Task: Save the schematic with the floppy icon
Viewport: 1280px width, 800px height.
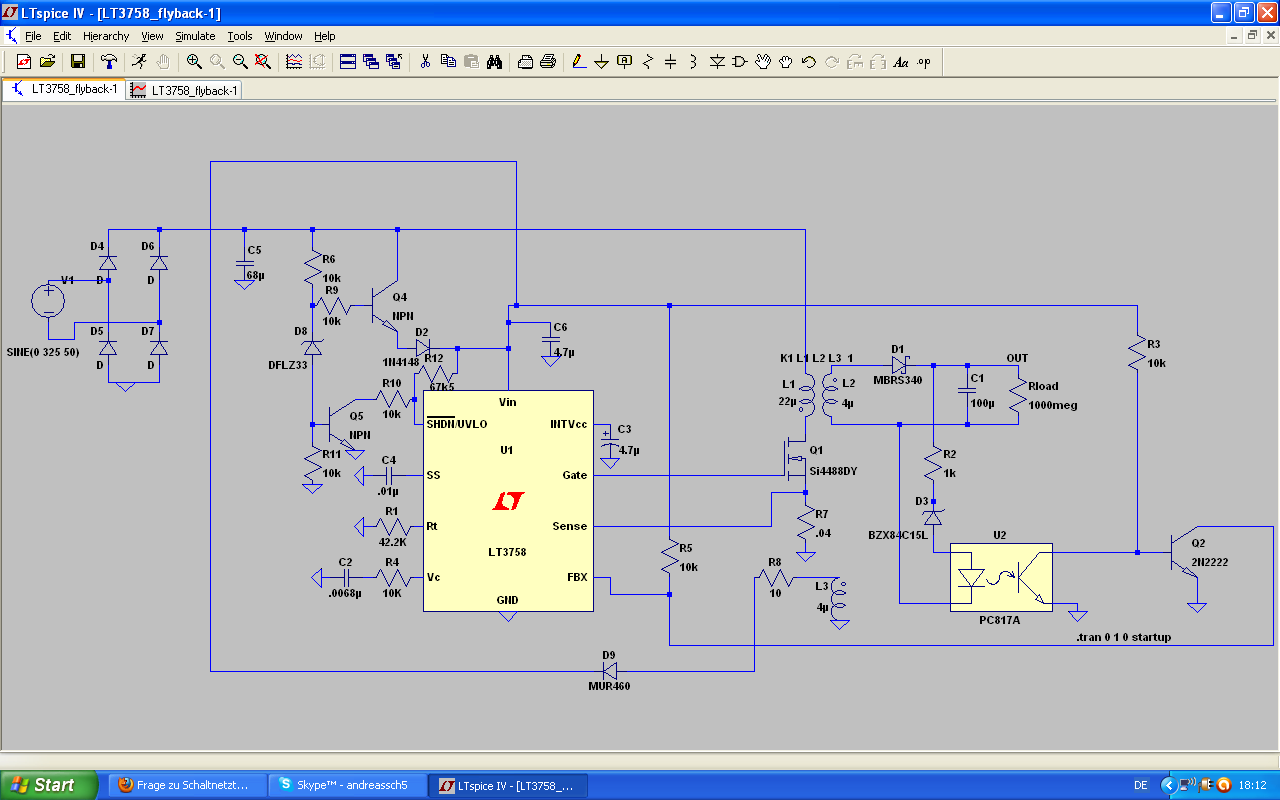Action: pos(78,62)
